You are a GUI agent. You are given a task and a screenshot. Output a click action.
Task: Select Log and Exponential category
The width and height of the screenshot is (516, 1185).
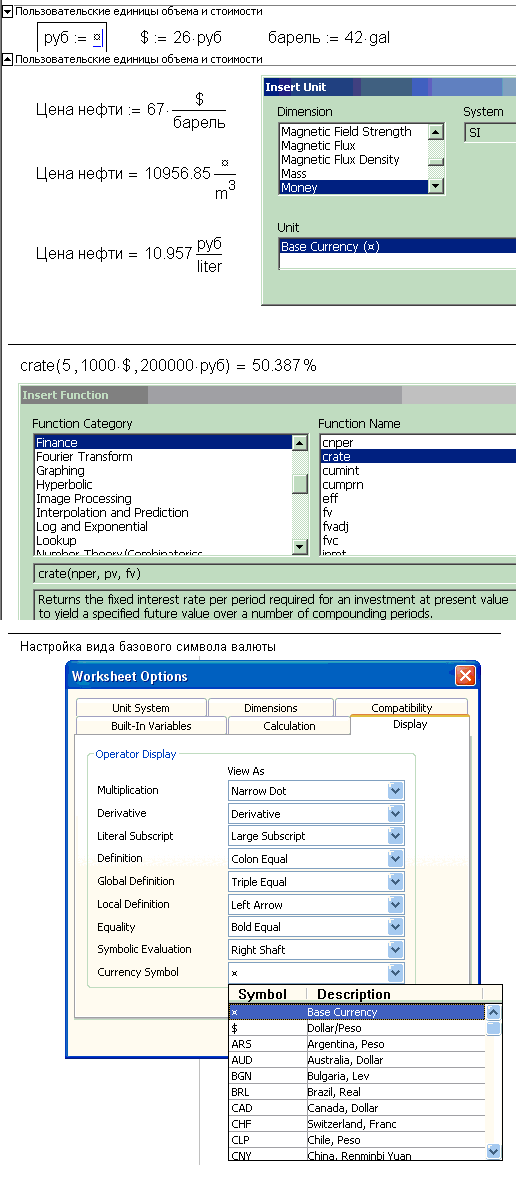162,526
